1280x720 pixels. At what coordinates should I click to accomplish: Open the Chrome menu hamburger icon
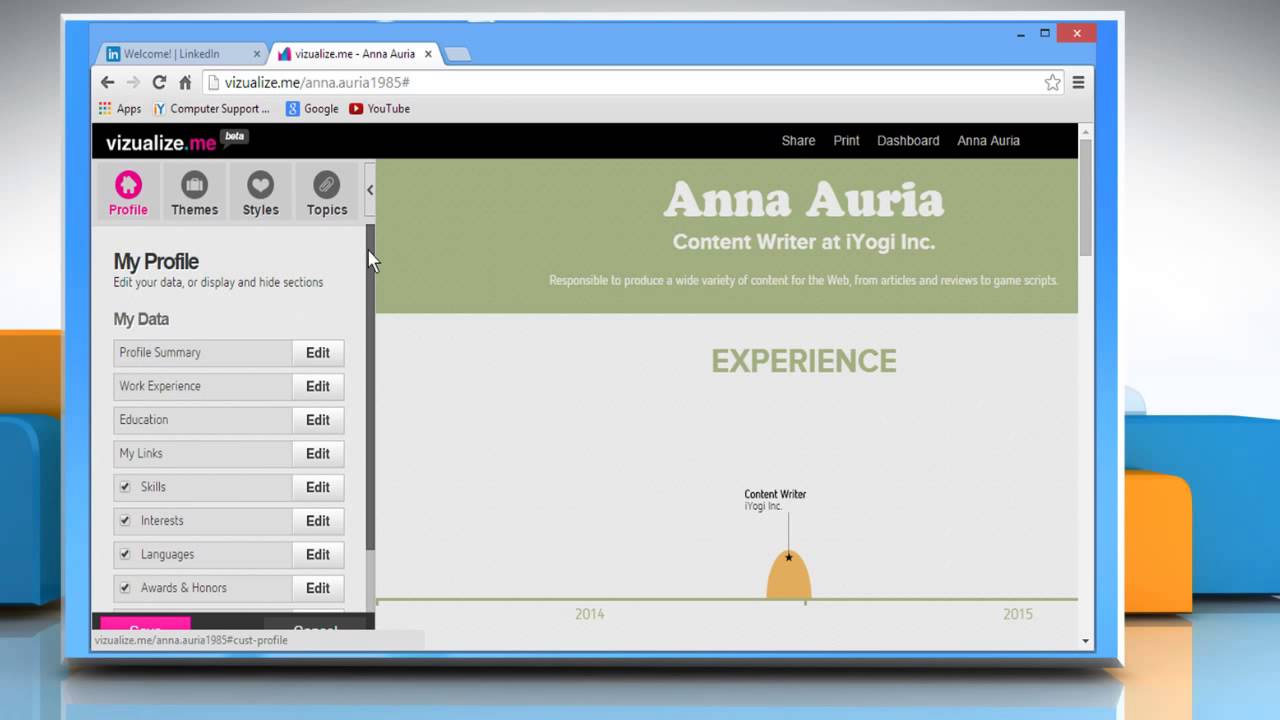pos(1078,83)
